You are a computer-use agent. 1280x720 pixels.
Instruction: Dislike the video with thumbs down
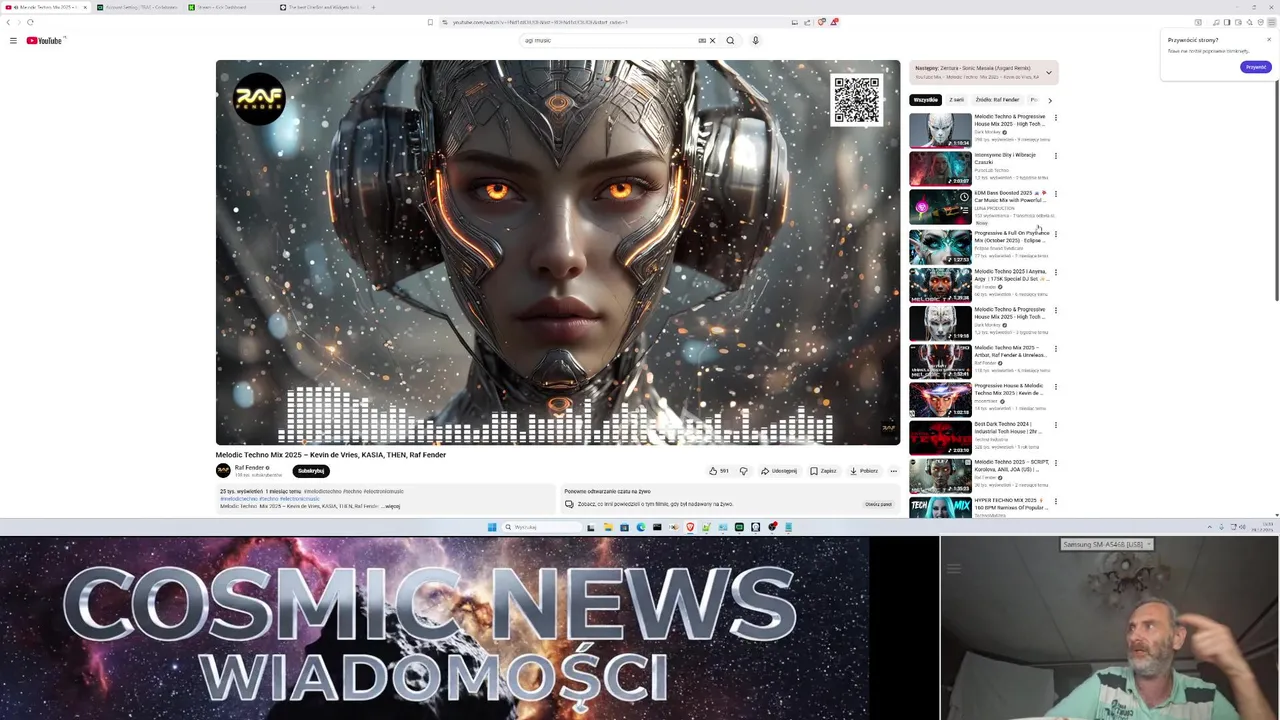(x=743, y=471)
